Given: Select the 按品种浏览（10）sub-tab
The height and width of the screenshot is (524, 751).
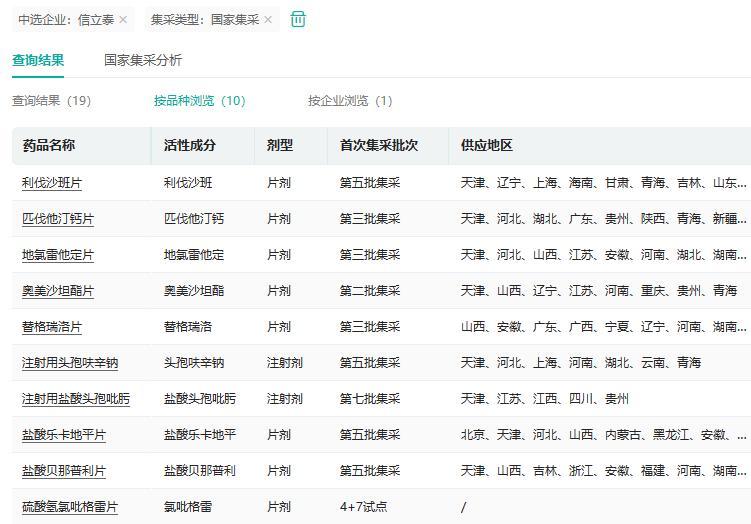Looking at the screenshot, I should pos(199,101).
